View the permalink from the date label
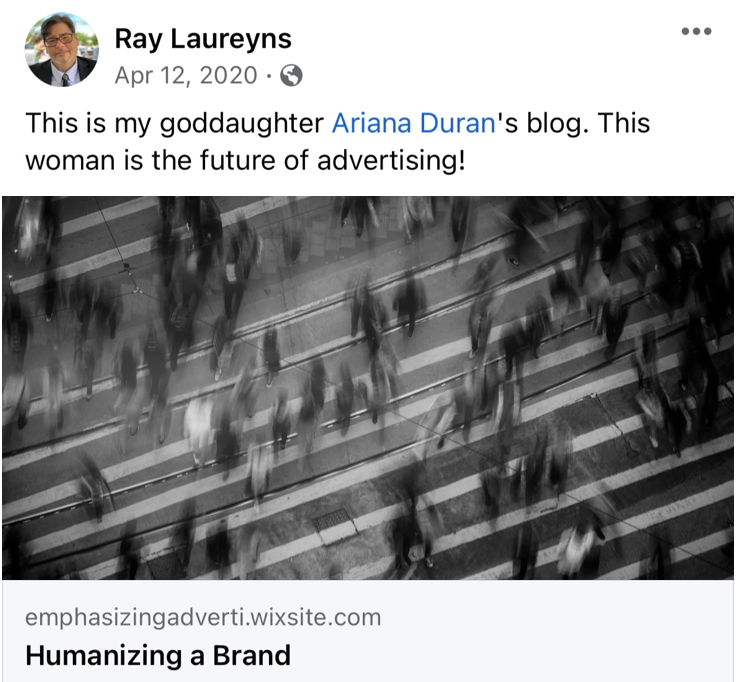Image resolution: width=738 pixels, height=682 pixels. coord(186,75)
